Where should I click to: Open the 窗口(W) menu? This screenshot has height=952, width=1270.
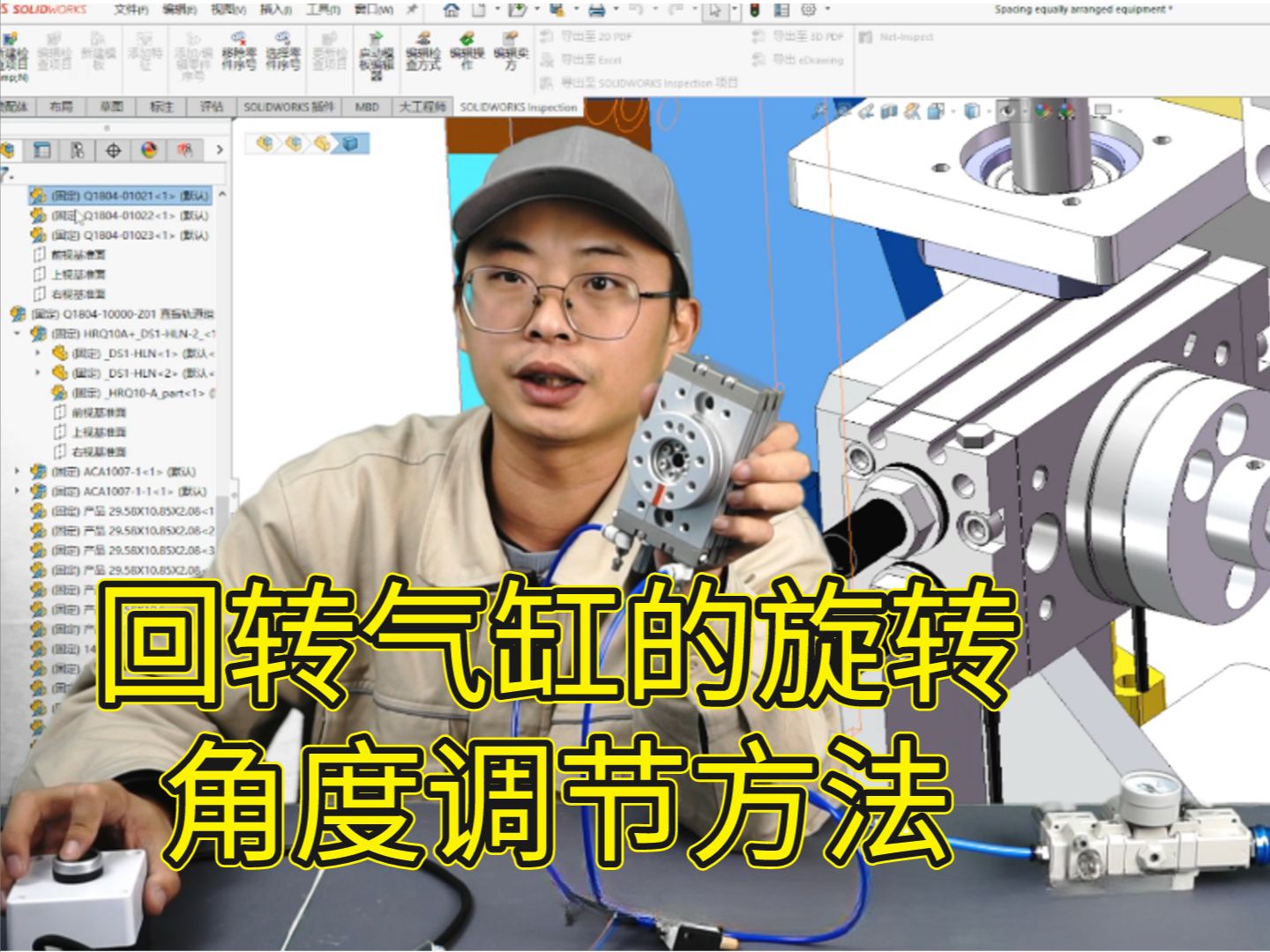point(373,10)
